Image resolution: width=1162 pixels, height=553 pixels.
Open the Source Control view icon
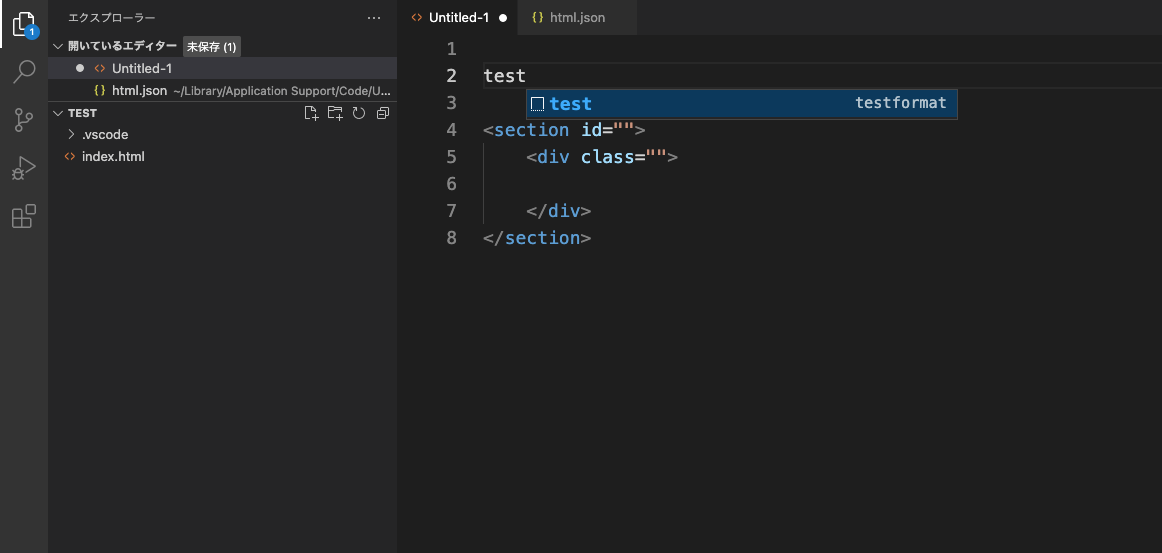point(24,120)
